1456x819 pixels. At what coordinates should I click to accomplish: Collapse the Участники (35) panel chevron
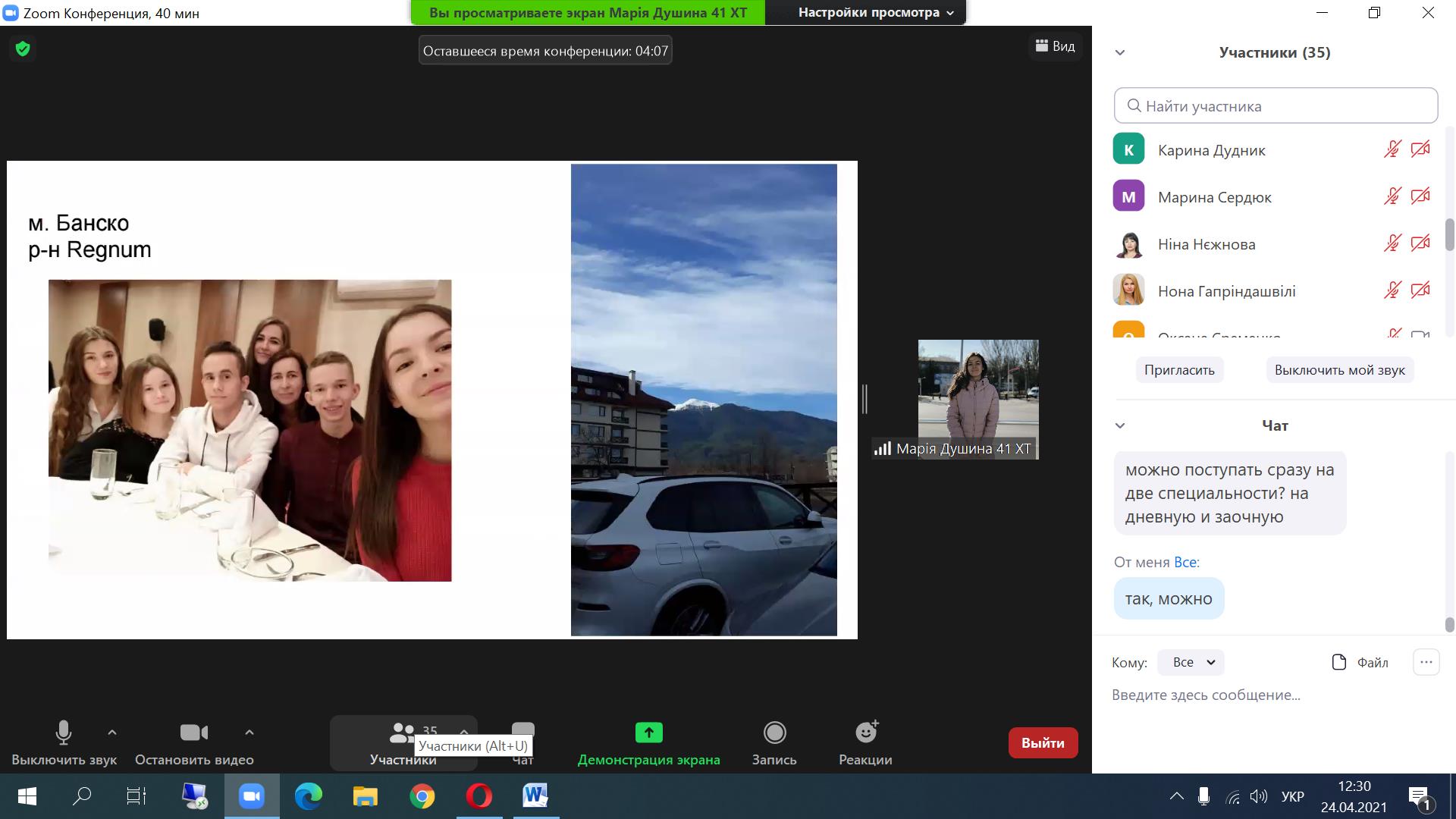(1120, 53)
